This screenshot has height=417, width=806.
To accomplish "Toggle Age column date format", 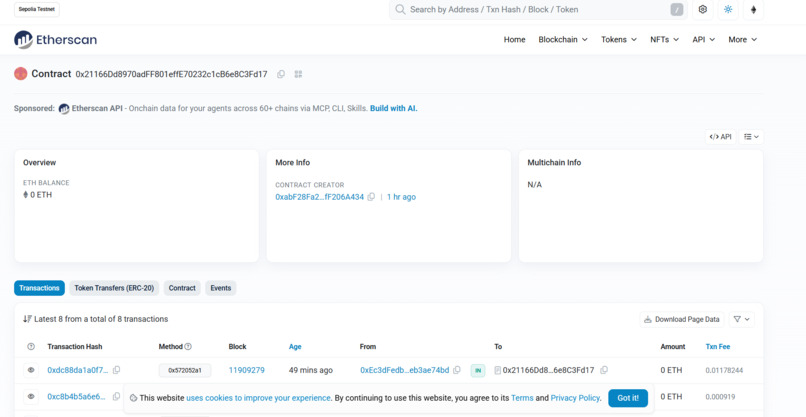I will [x=295, y=347].
